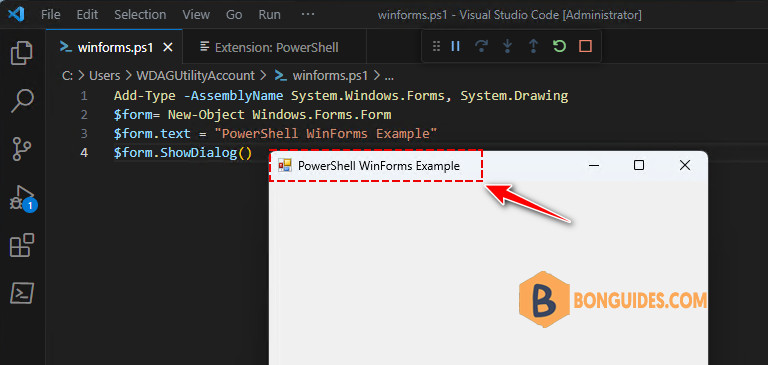Open the Selection menu
The image size is (768, 365).
[x=140, y=15]
